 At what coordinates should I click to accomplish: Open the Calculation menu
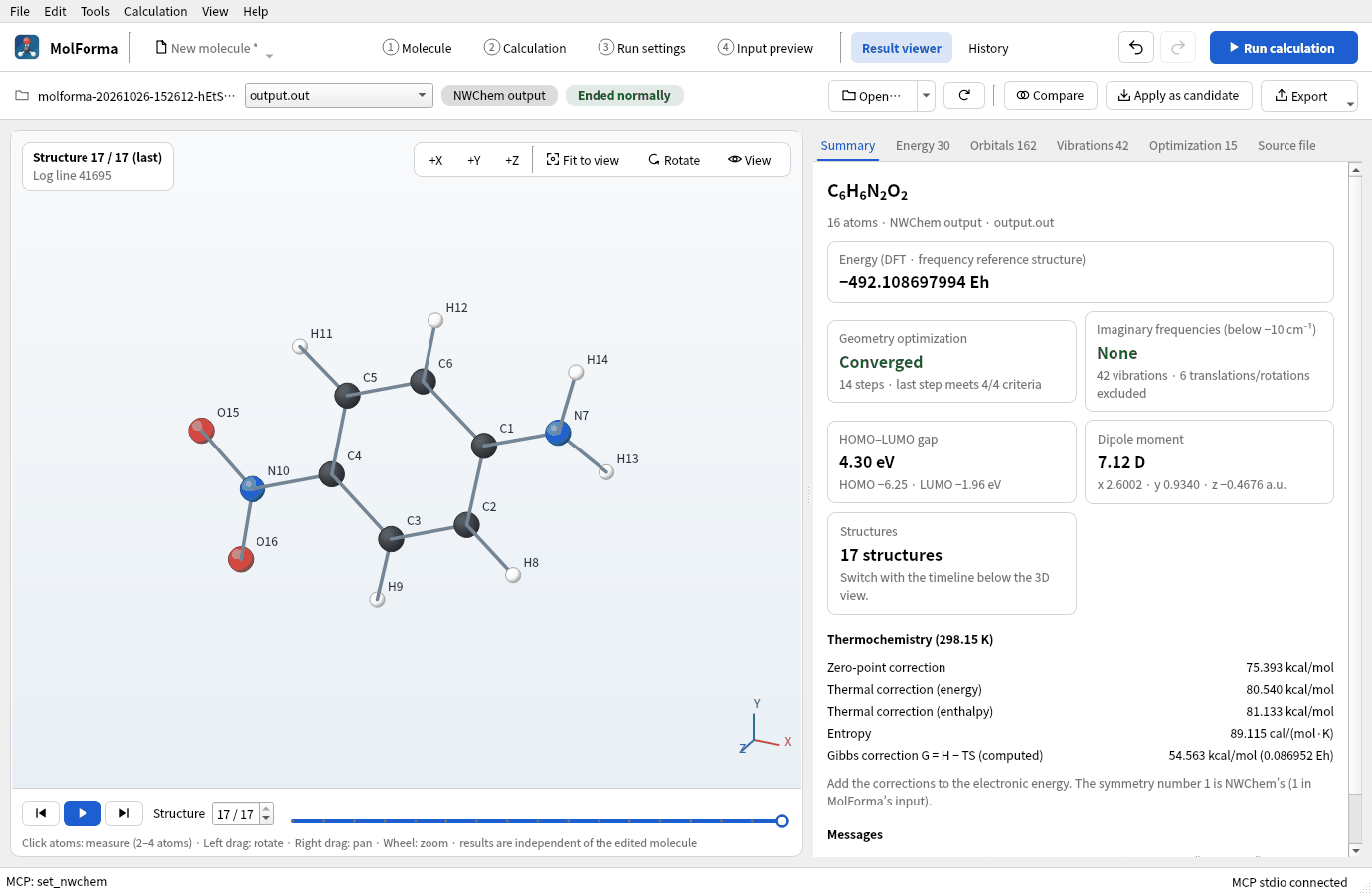point(155,11)
